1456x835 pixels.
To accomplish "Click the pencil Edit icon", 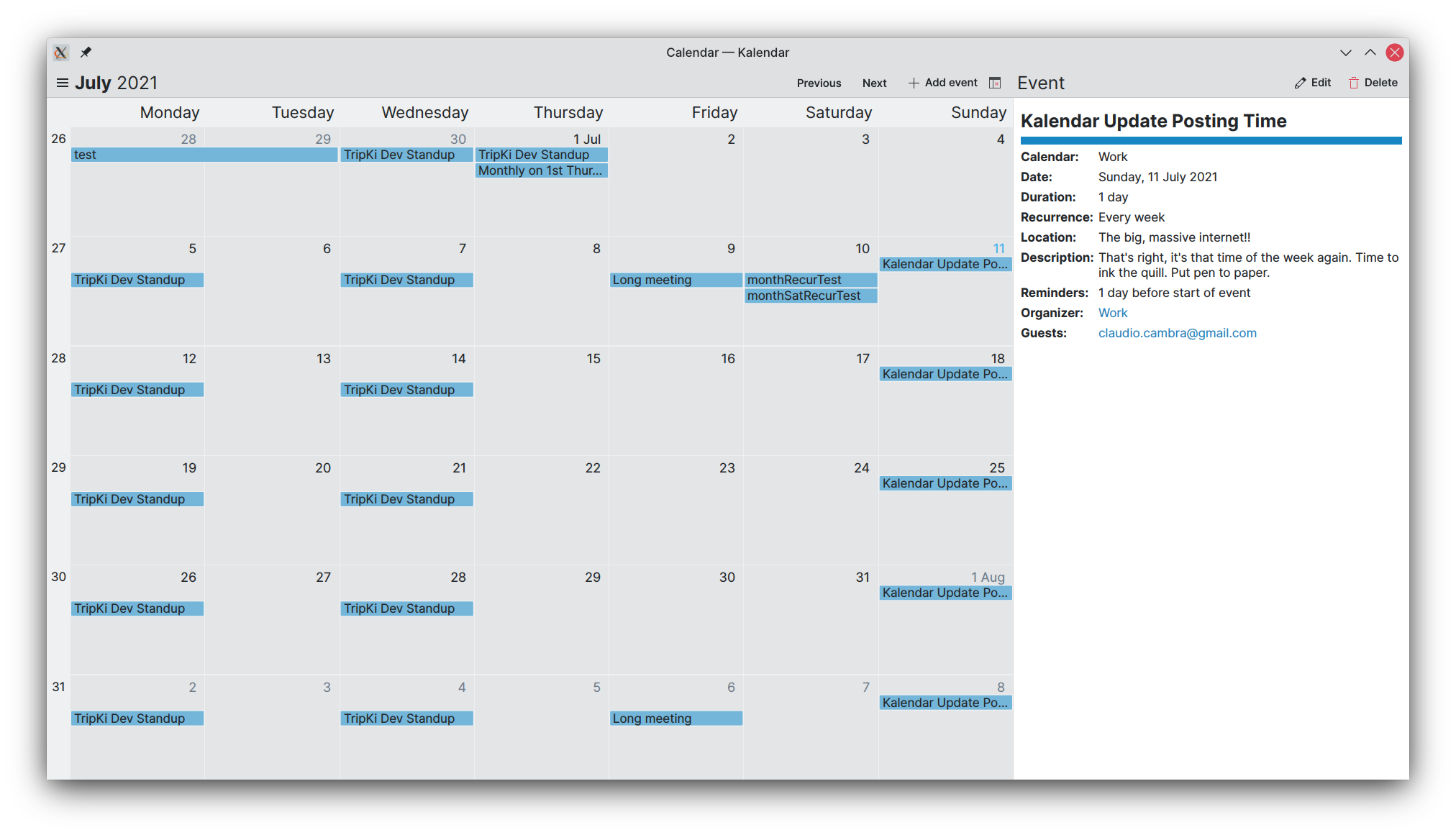I will (x=1300, y=83).
